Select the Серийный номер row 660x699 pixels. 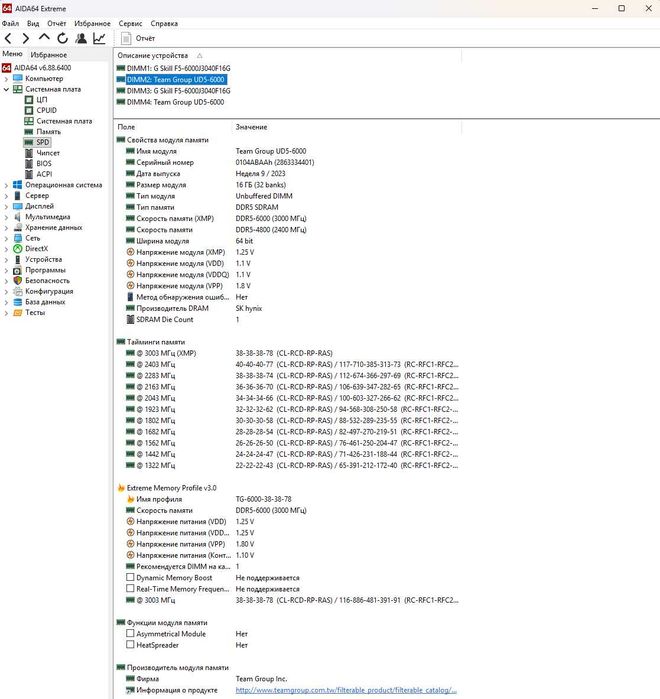pos(287,162)
